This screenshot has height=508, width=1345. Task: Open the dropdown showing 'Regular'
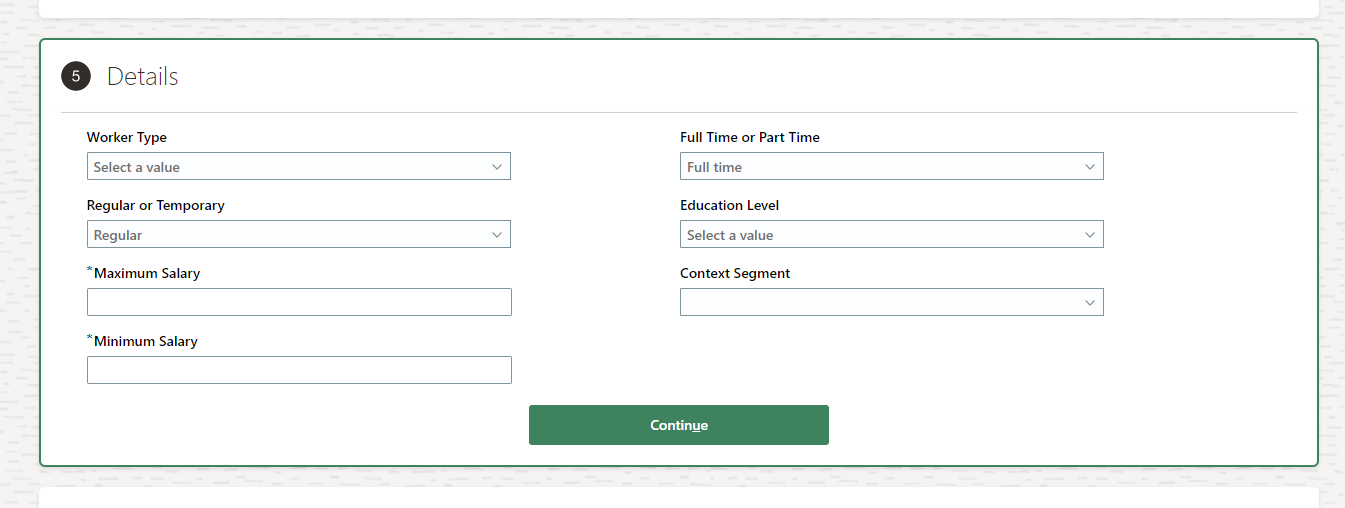(x=299, y=234)
